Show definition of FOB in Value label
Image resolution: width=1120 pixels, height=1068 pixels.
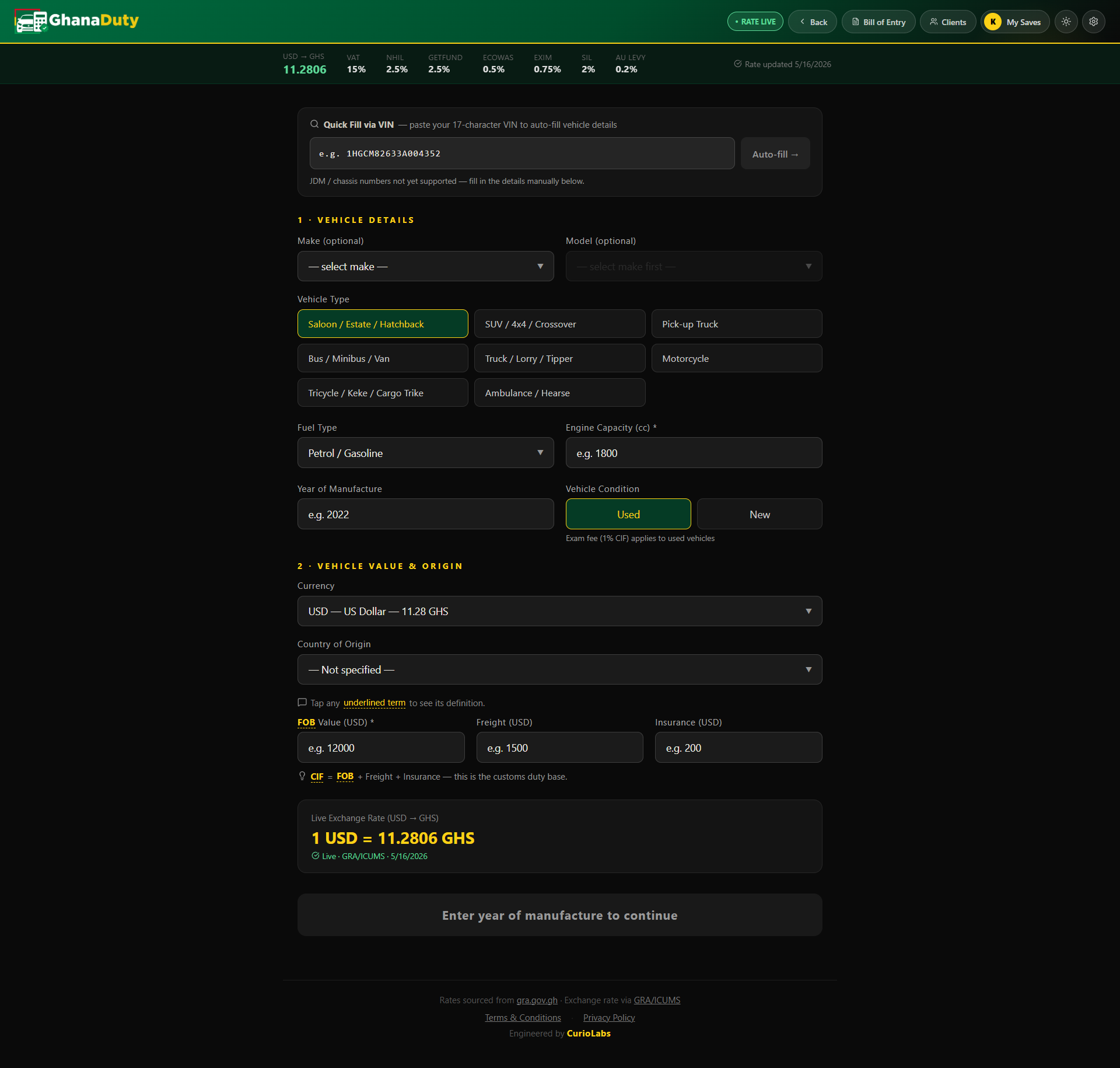tap(306, 723)
